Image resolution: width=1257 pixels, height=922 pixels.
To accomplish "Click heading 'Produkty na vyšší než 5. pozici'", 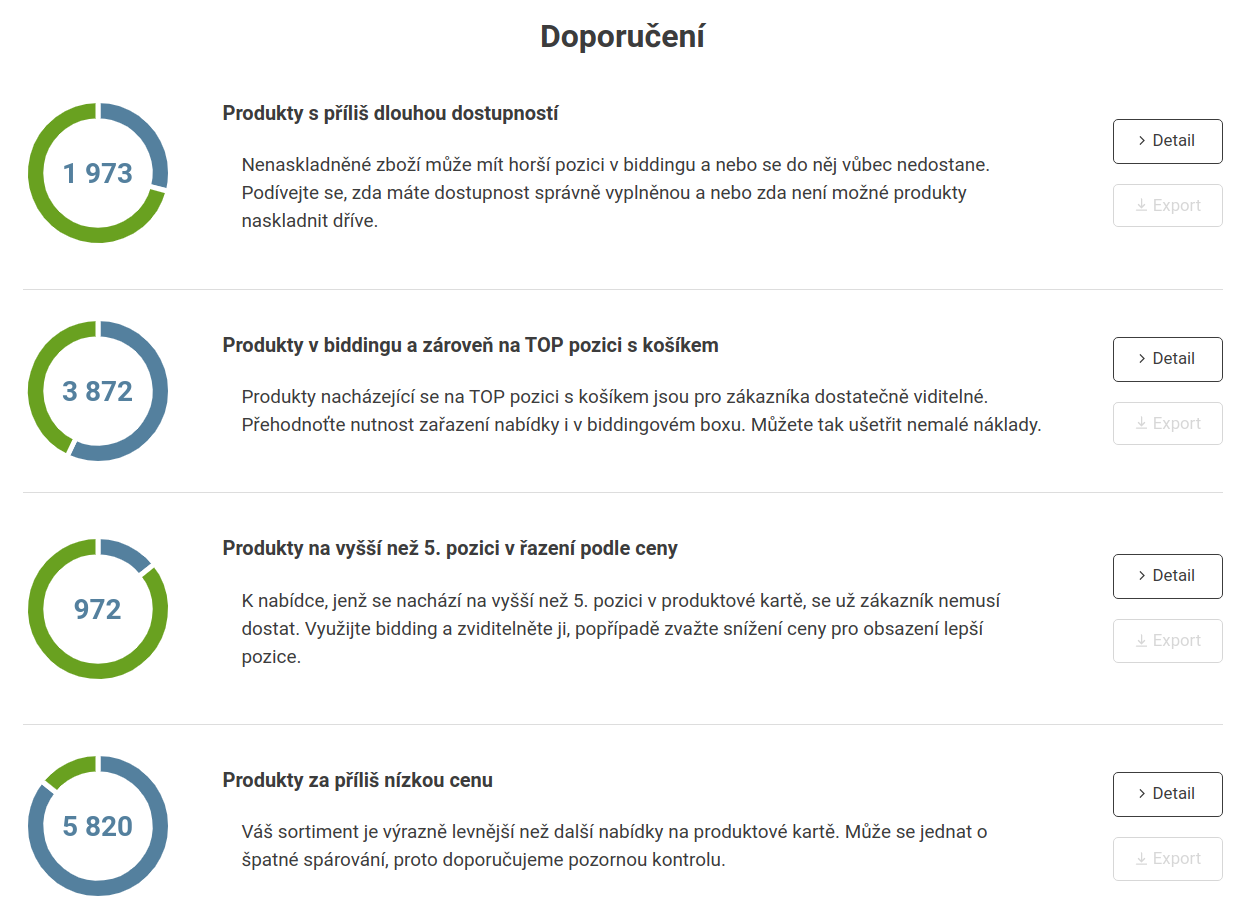I will 450,548.
